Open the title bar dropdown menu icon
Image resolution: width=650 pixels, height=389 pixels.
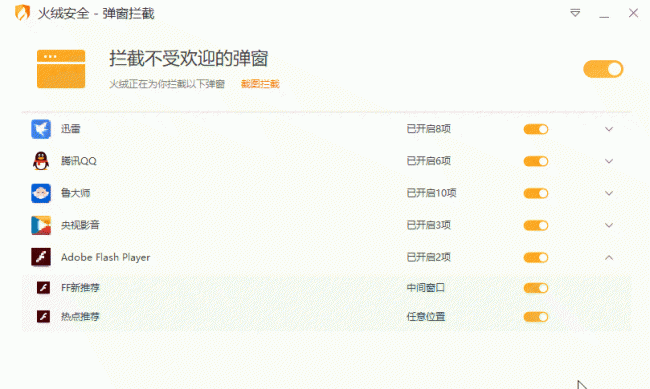[575, 13]
